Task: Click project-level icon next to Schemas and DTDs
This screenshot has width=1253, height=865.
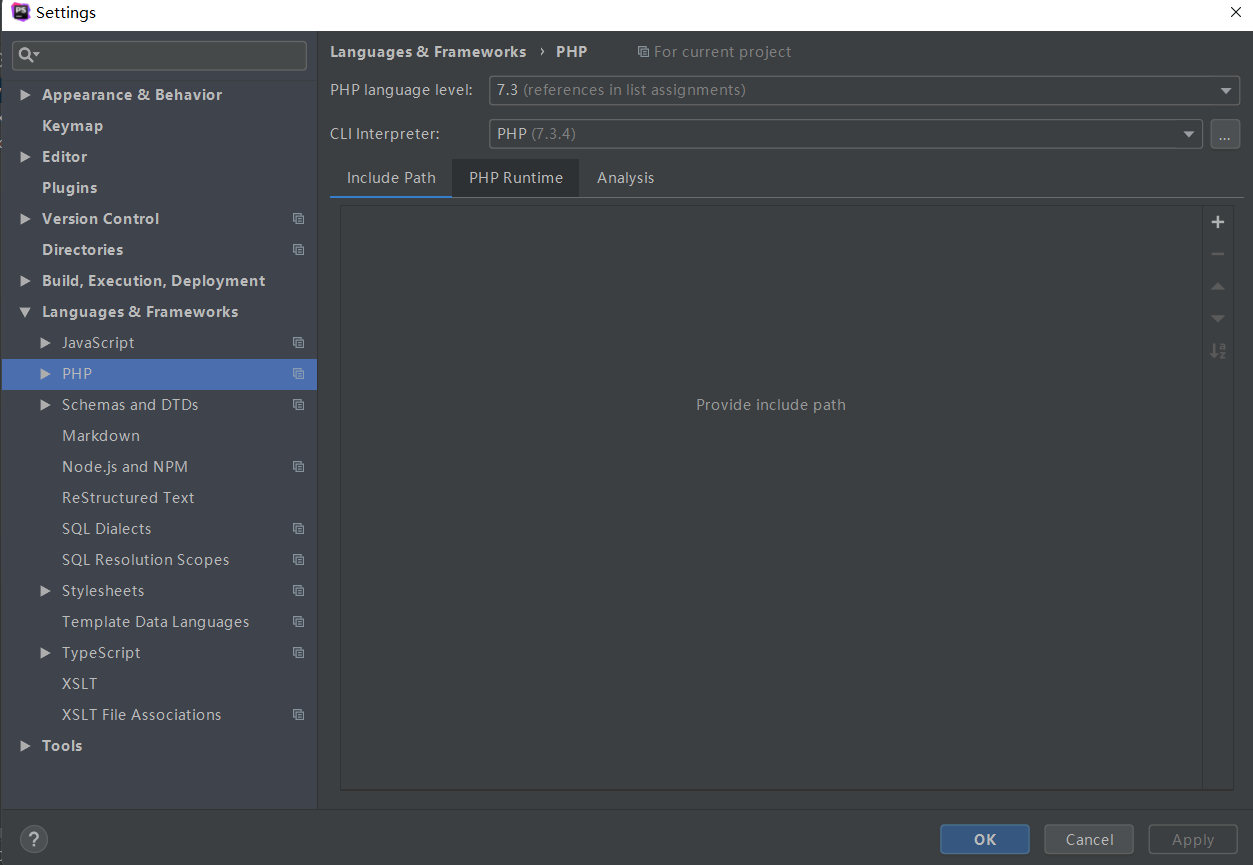Action: 298,405
